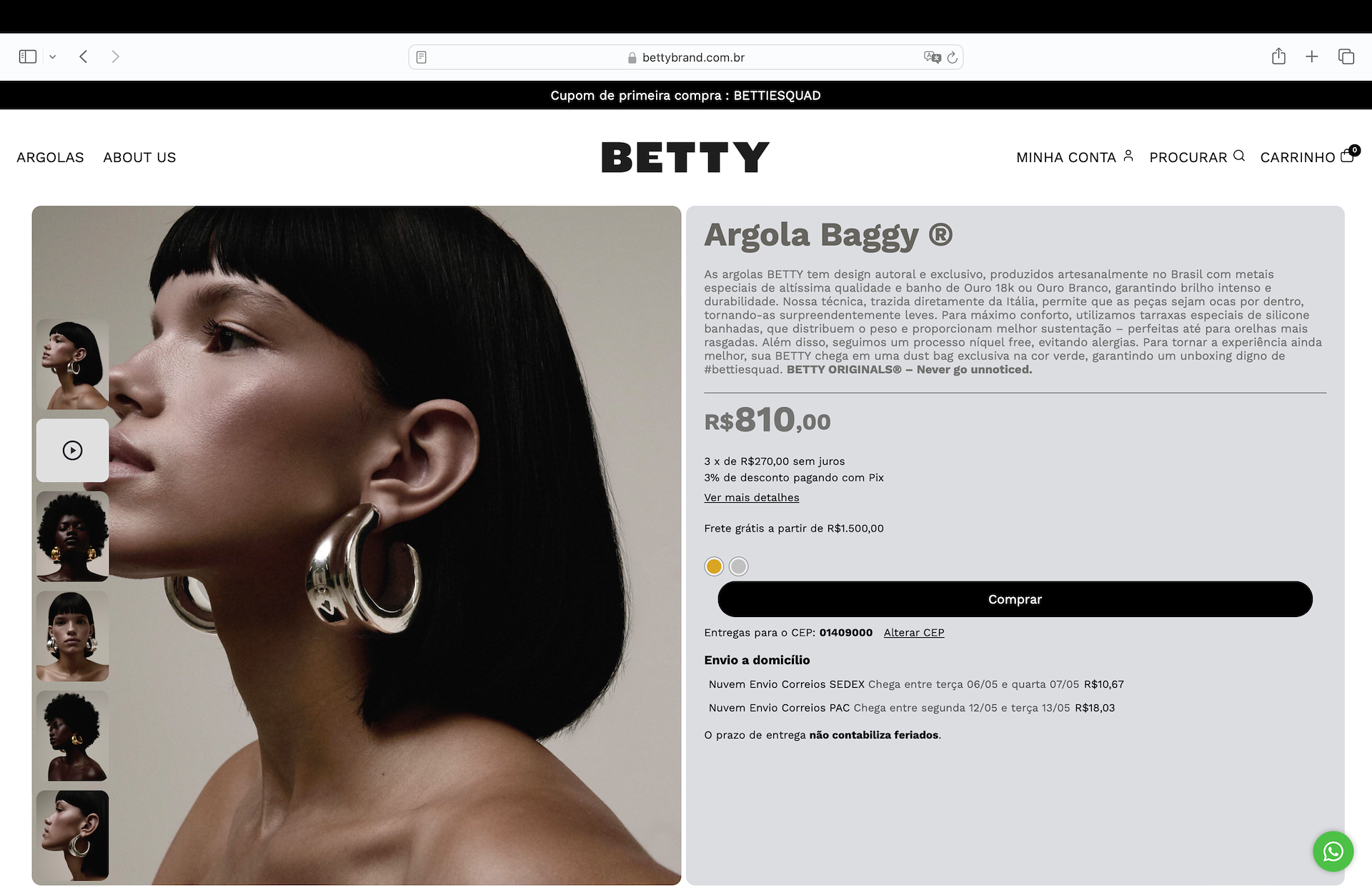Image resolution: width=1372 pixels, height=890 pixels.
Task: Open the WhatsApp chat bubble
Action: pos(1333,851)
